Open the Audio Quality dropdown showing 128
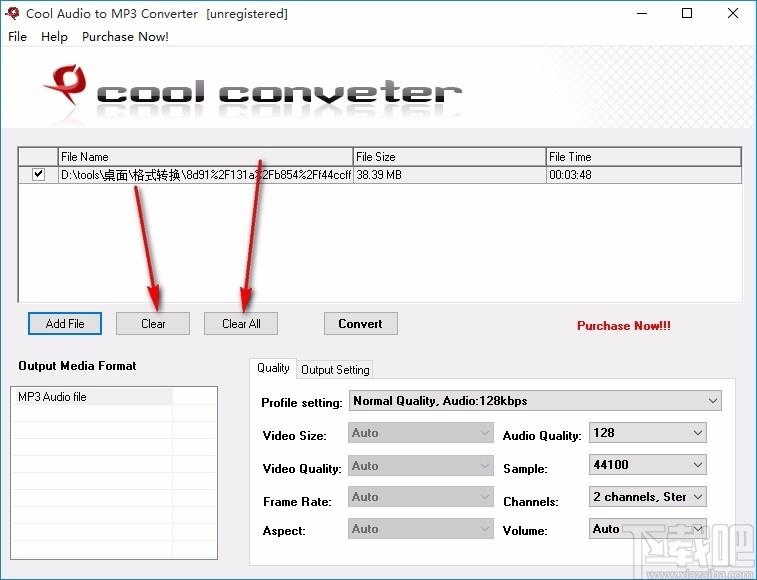Screen dimensions: 757x580 point(648,433)
